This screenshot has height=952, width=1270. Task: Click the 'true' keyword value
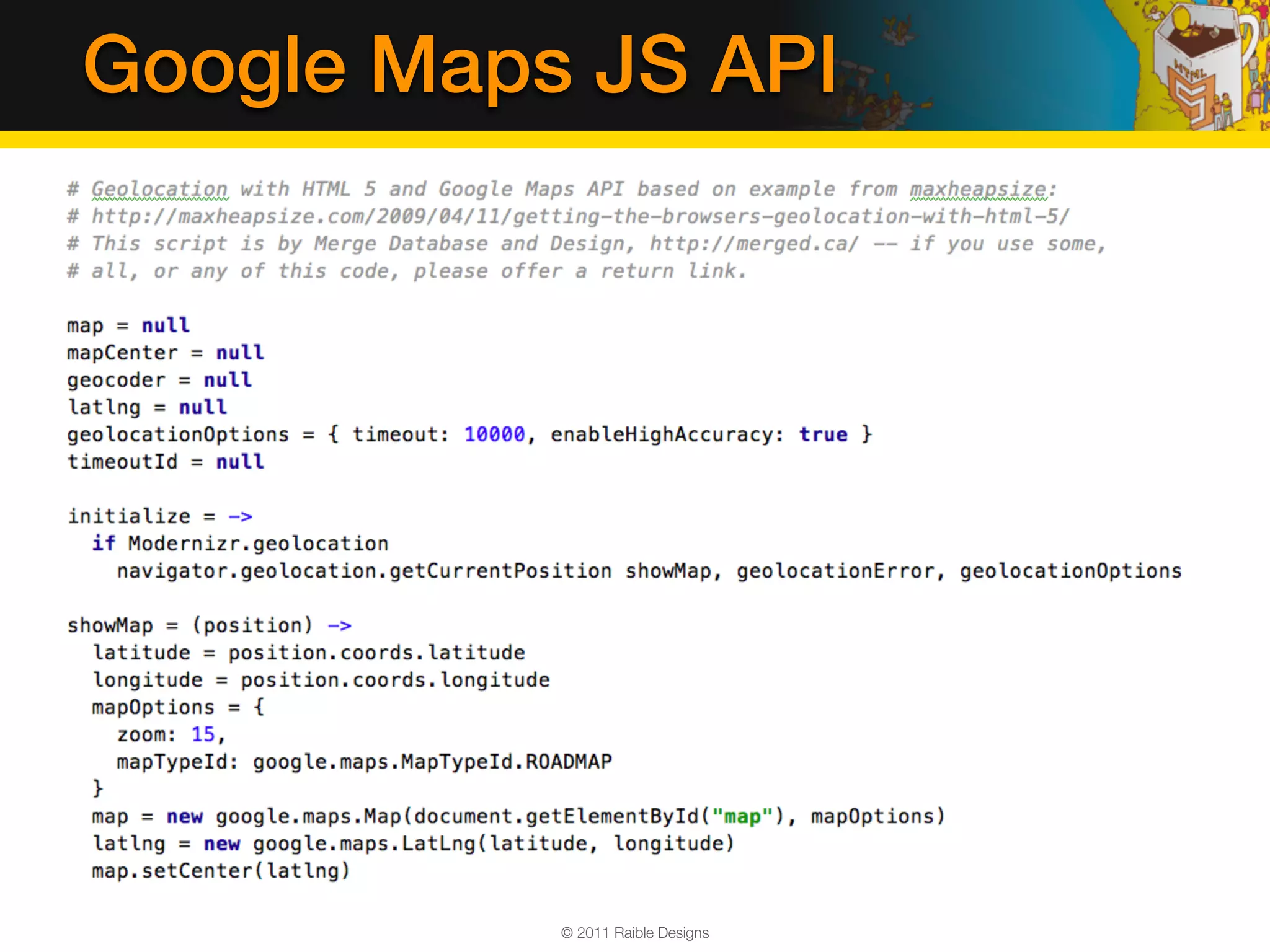(823, 434)
